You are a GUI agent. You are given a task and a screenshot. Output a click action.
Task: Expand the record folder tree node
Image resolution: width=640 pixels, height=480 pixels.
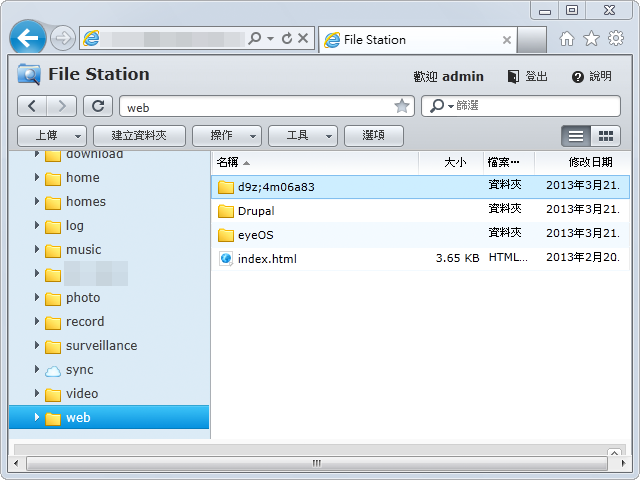37,321
